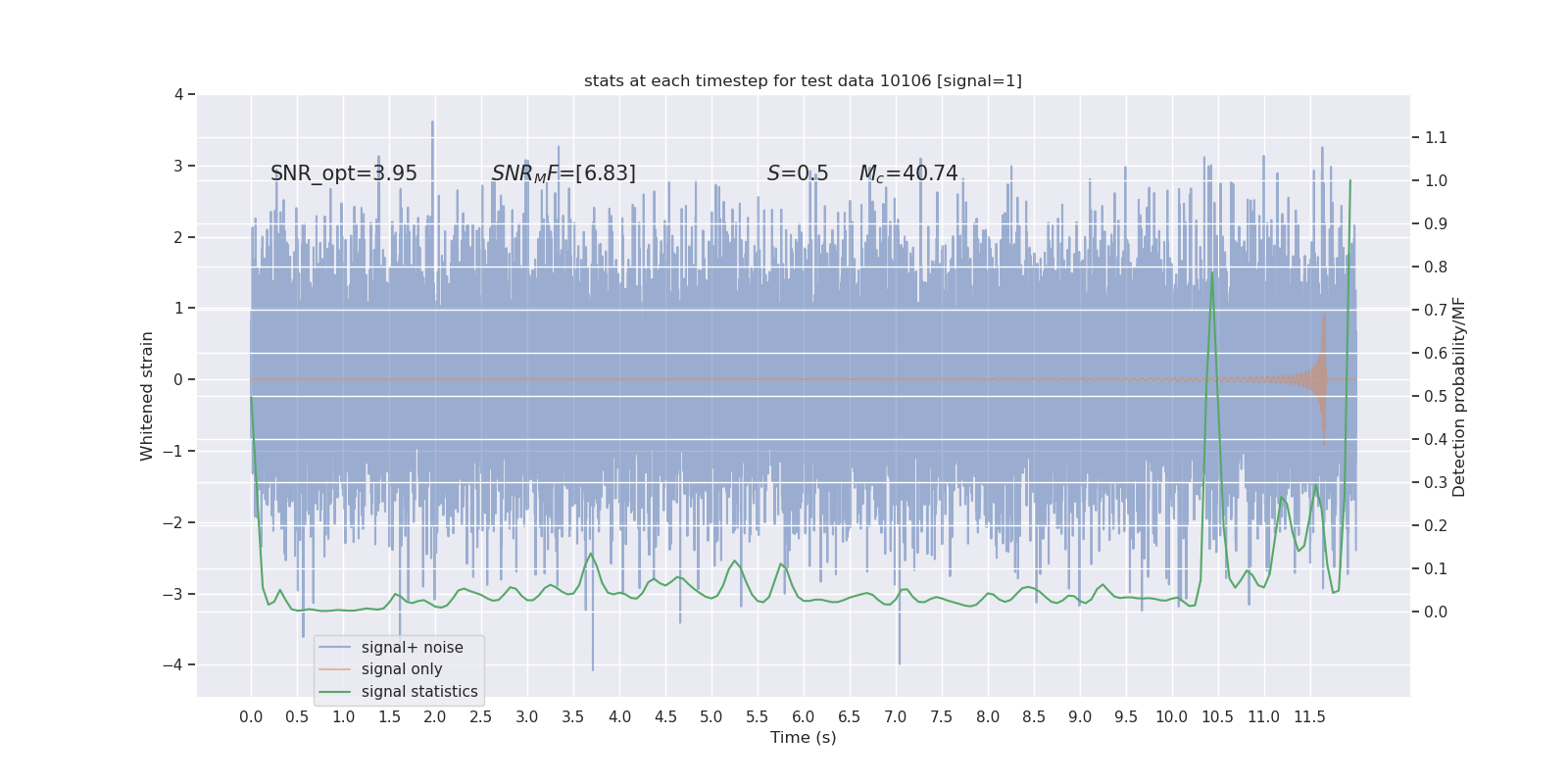Click Time axis tick label 9.0
The width and height of the screenshot is (1568, 784).
pyautogui.click(x=1080, y=716)
